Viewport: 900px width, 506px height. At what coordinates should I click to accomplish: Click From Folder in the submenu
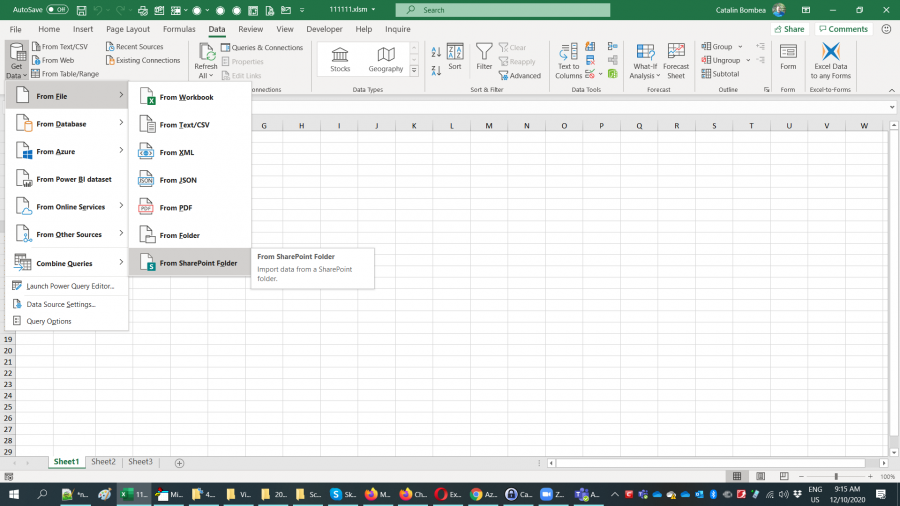190,235
